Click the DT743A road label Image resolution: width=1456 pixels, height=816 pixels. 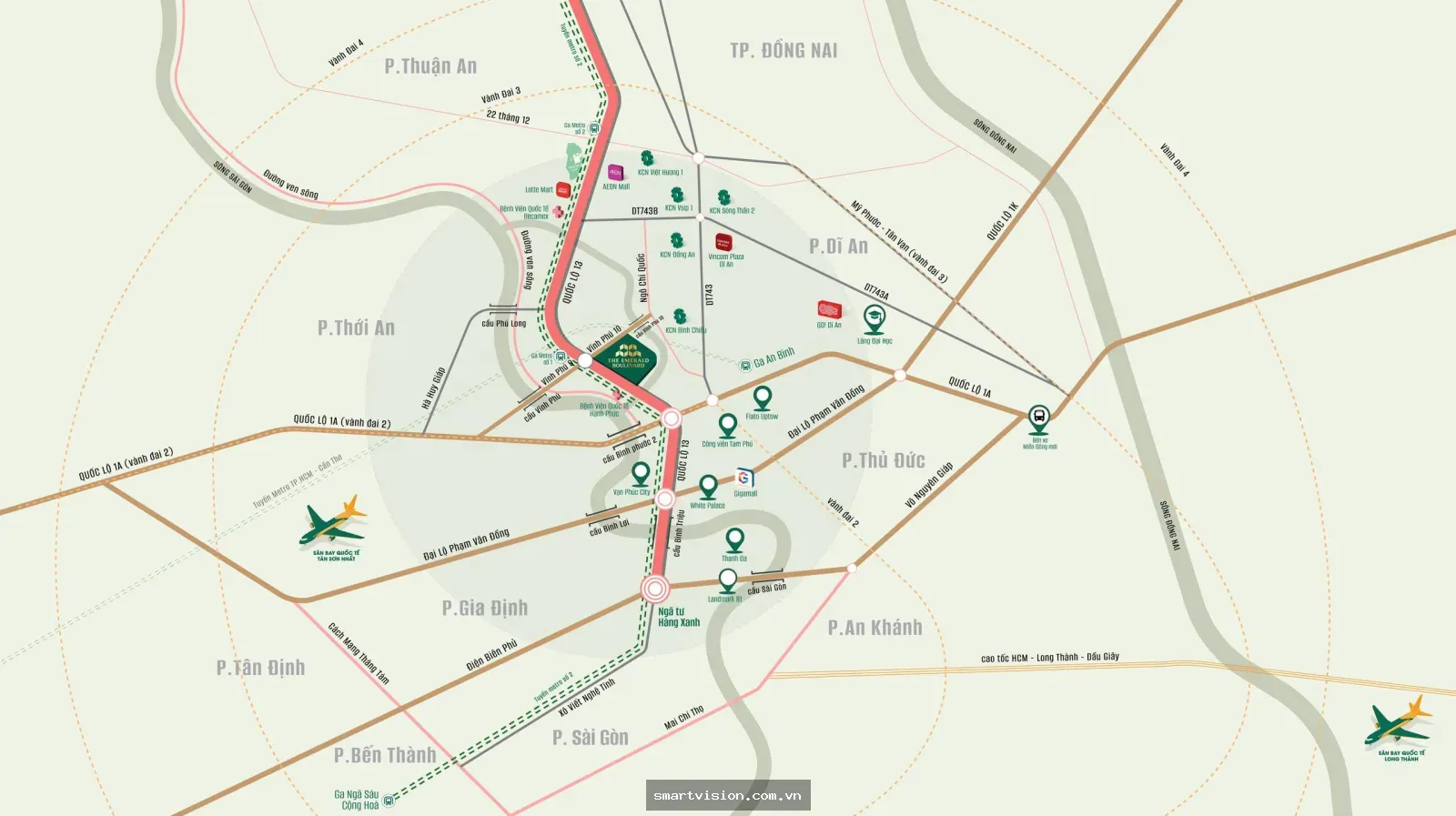coord(876,292)
